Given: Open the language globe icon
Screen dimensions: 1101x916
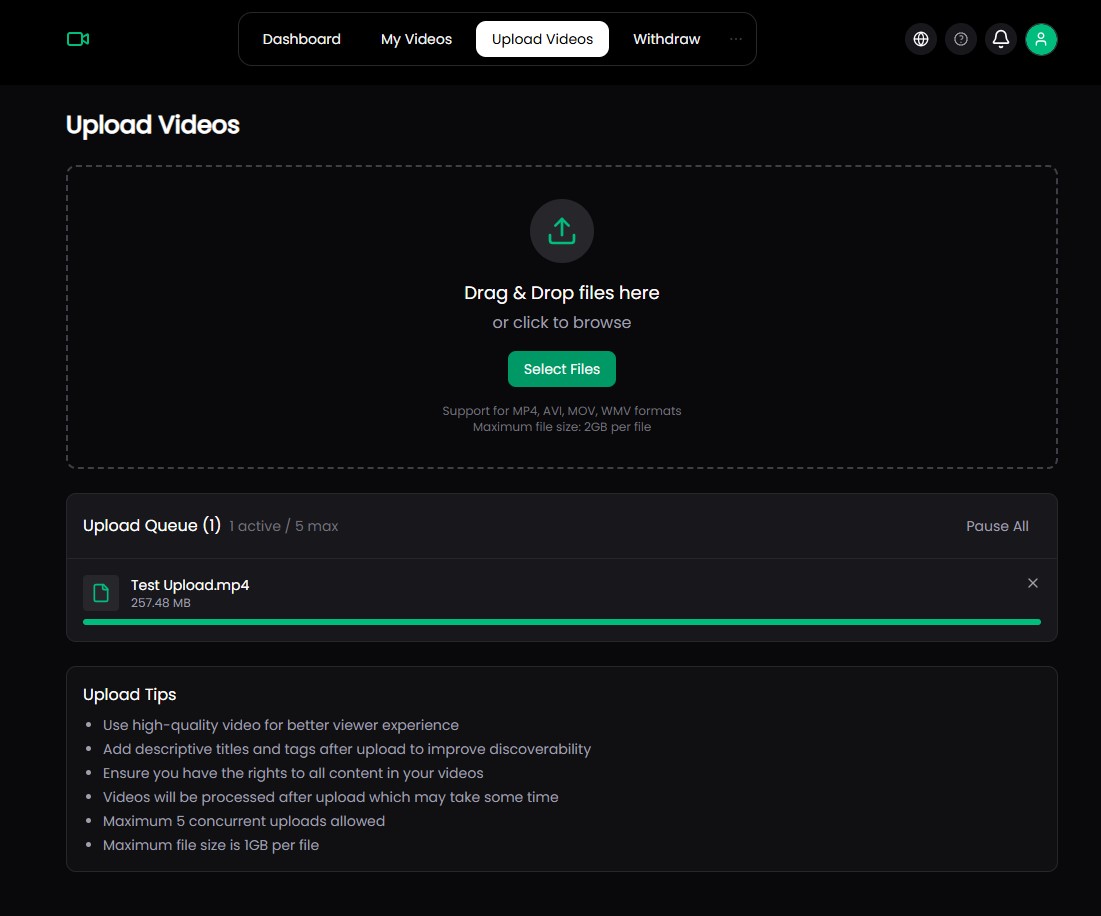Looking at the screenshot, I should coord(921,39).
